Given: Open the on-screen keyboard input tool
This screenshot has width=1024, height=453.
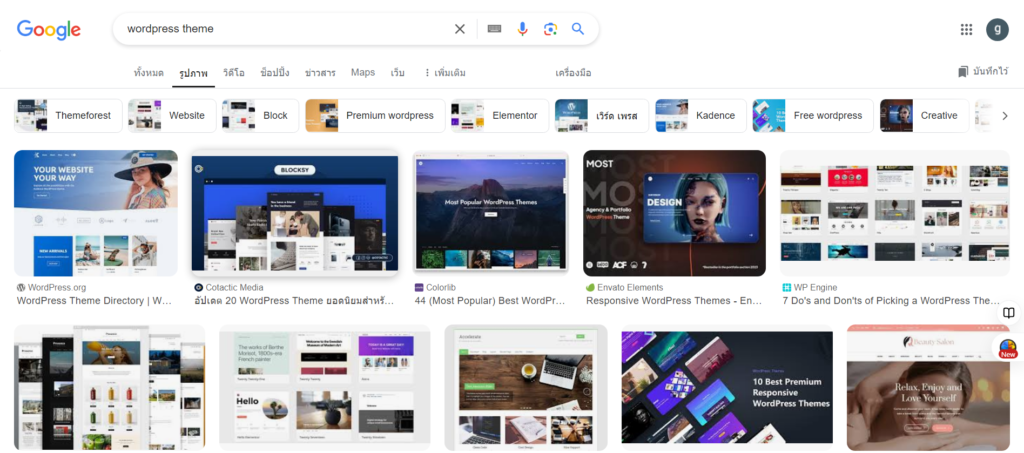Looking at the screenshot, I should point(494,29).
